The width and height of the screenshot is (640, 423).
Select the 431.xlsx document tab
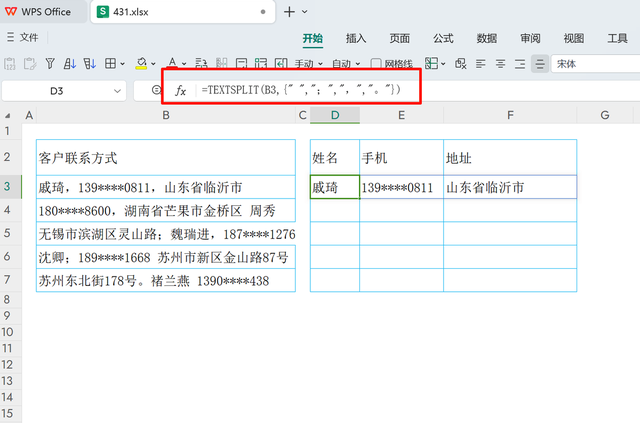pos(182,12)
